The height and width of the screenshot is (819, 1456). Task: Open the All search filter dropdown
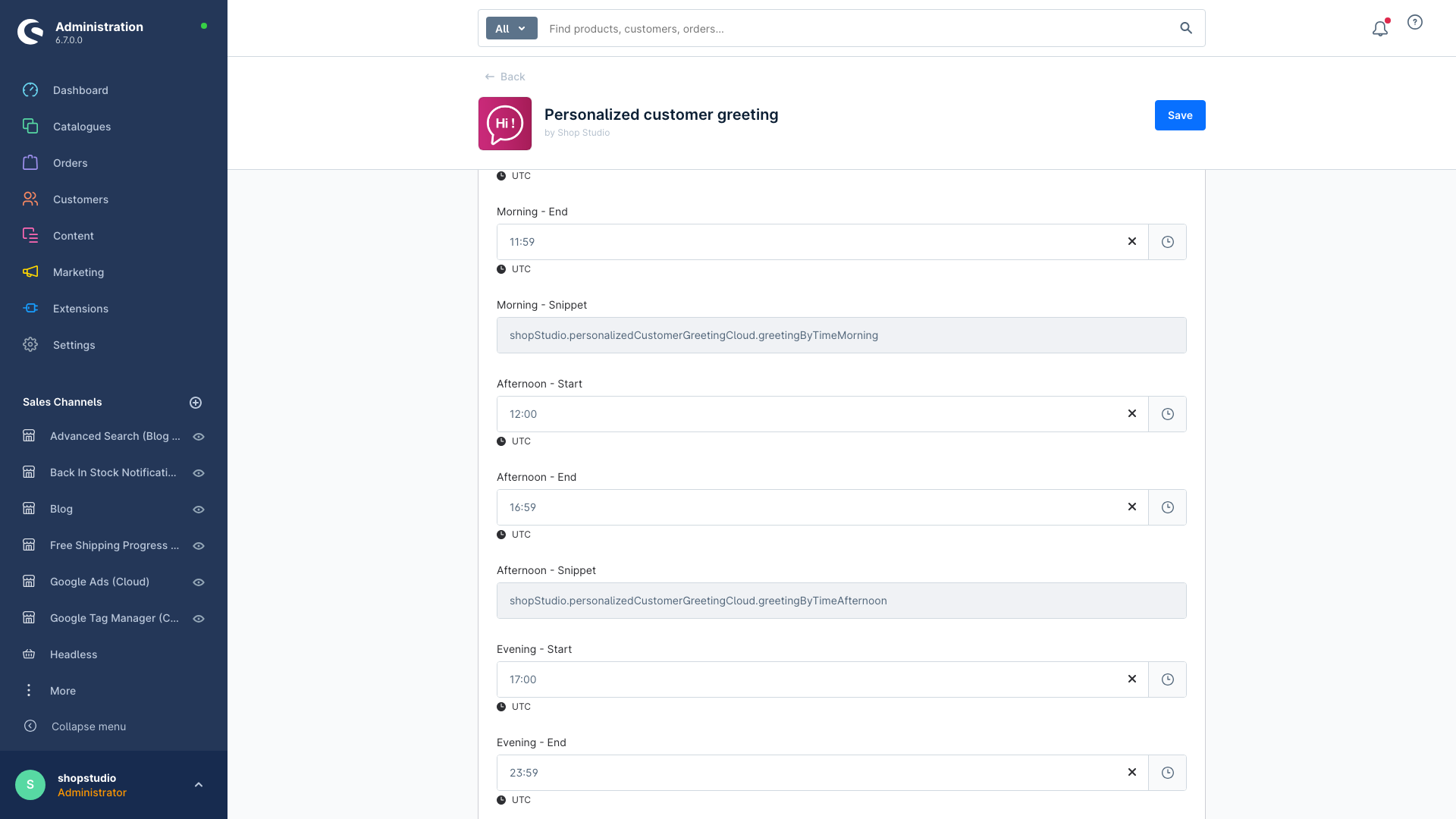512,28
